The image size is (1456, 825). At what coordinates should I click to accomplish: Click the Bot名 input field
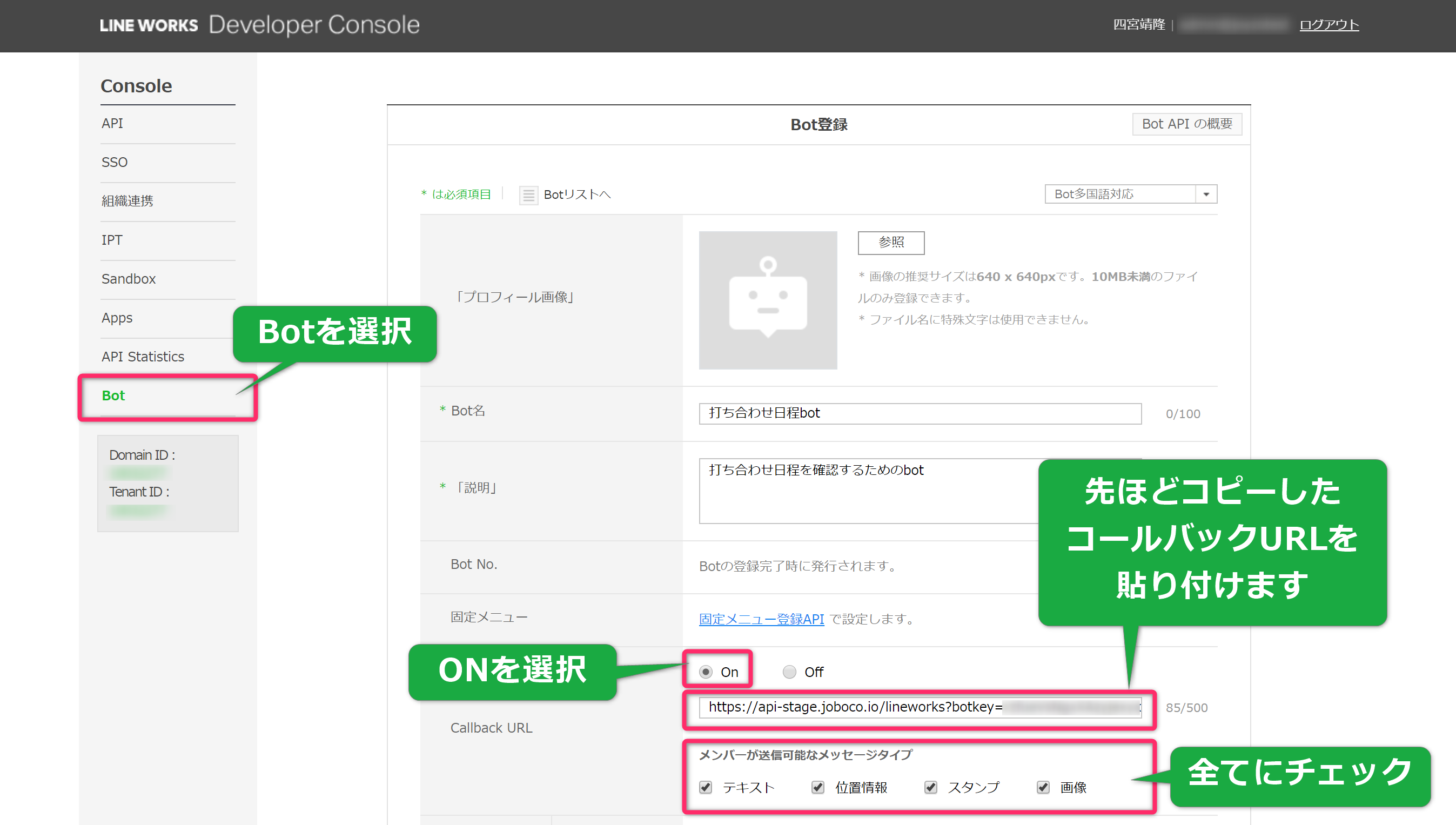(920, 413)
